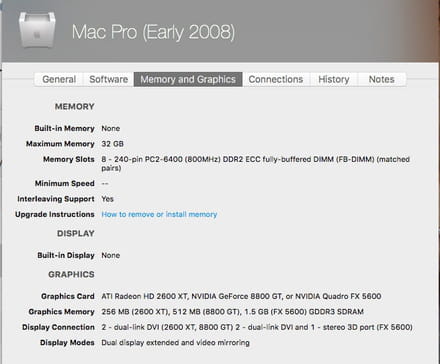Go to the Connections tab
This screenshot has height=364, width=440.
coord(276,79)
